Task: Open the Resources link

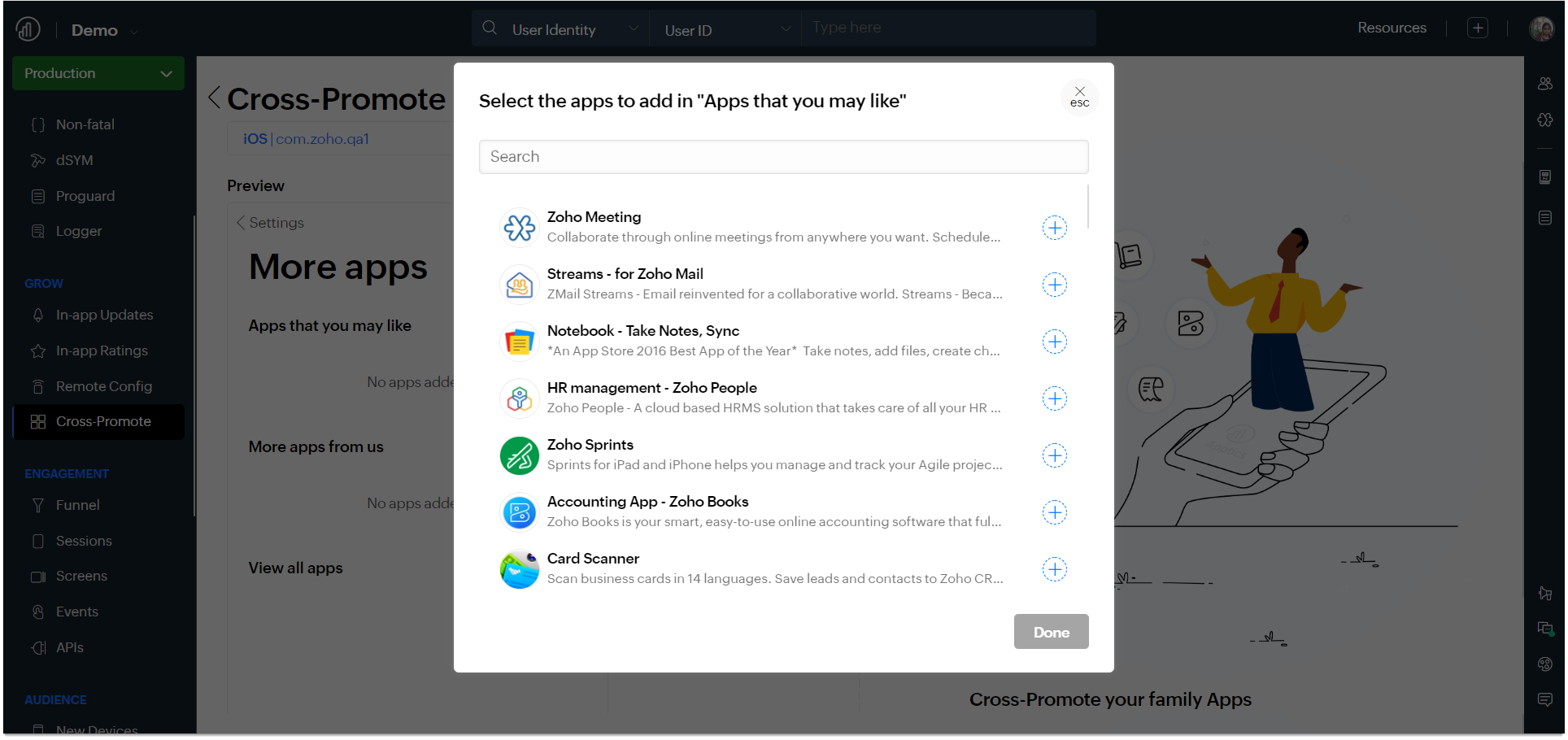Action: (x=1392, y=28)
